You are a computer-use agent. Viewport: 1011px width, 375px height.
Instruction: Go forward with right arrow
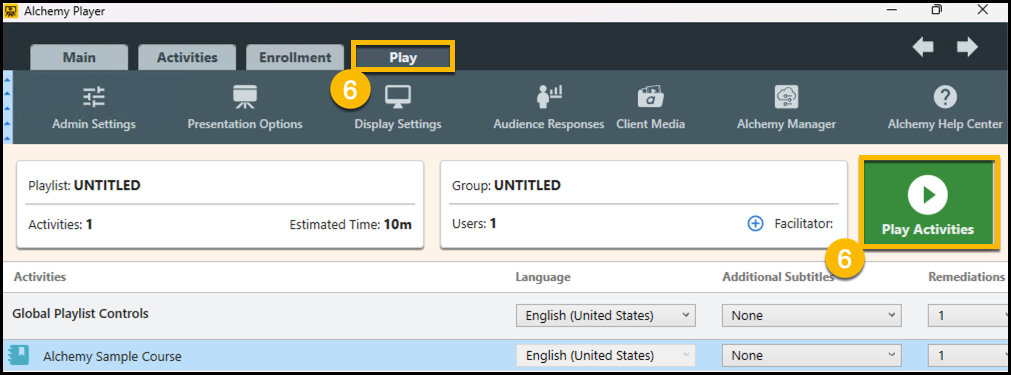(967, 47)
